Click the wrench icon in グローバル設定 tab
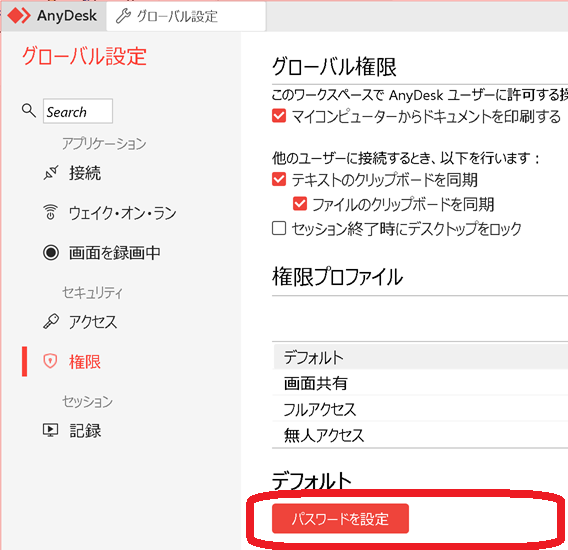Screen dimensions: 568x550 click(x=123, y=16)
